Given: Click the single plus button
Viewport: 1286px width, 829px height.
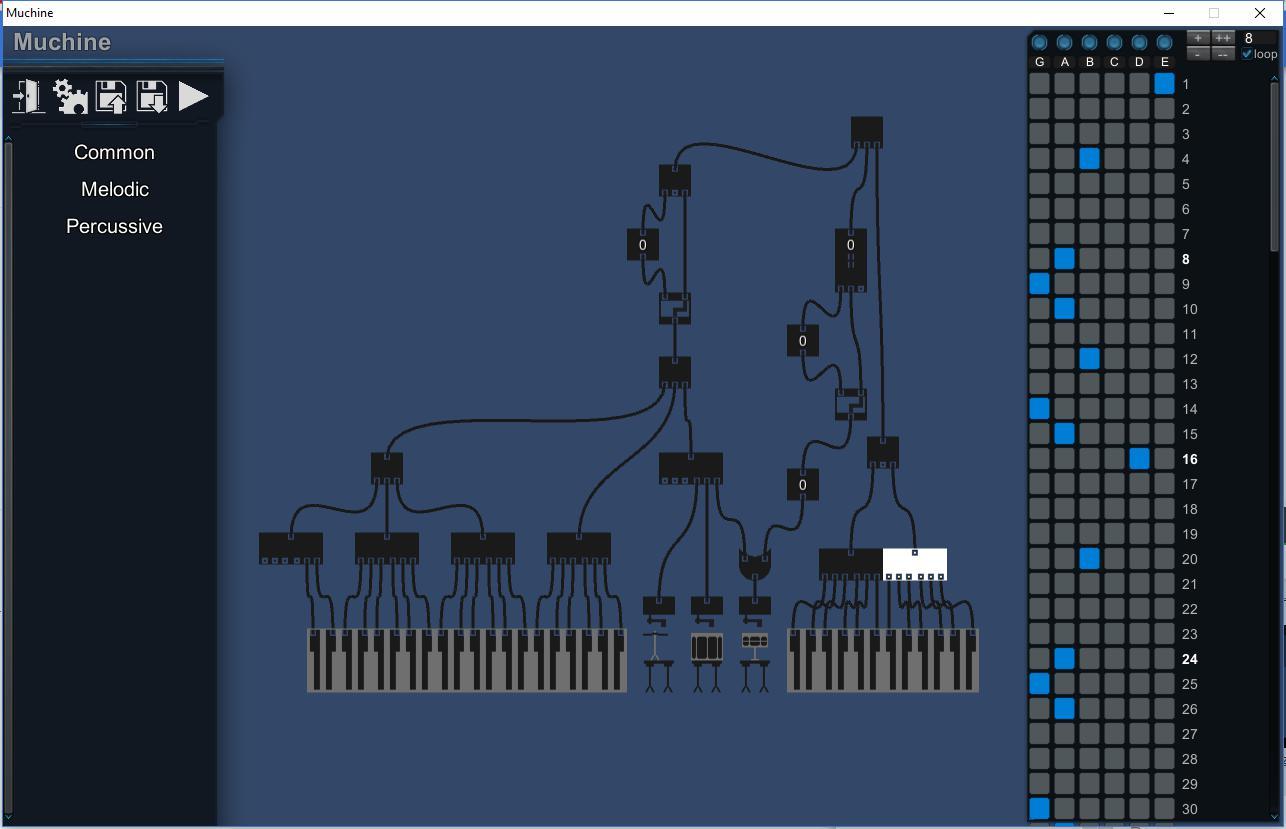Looking at the screenshot, I should pyautogui.click(x=1198, y=39).
